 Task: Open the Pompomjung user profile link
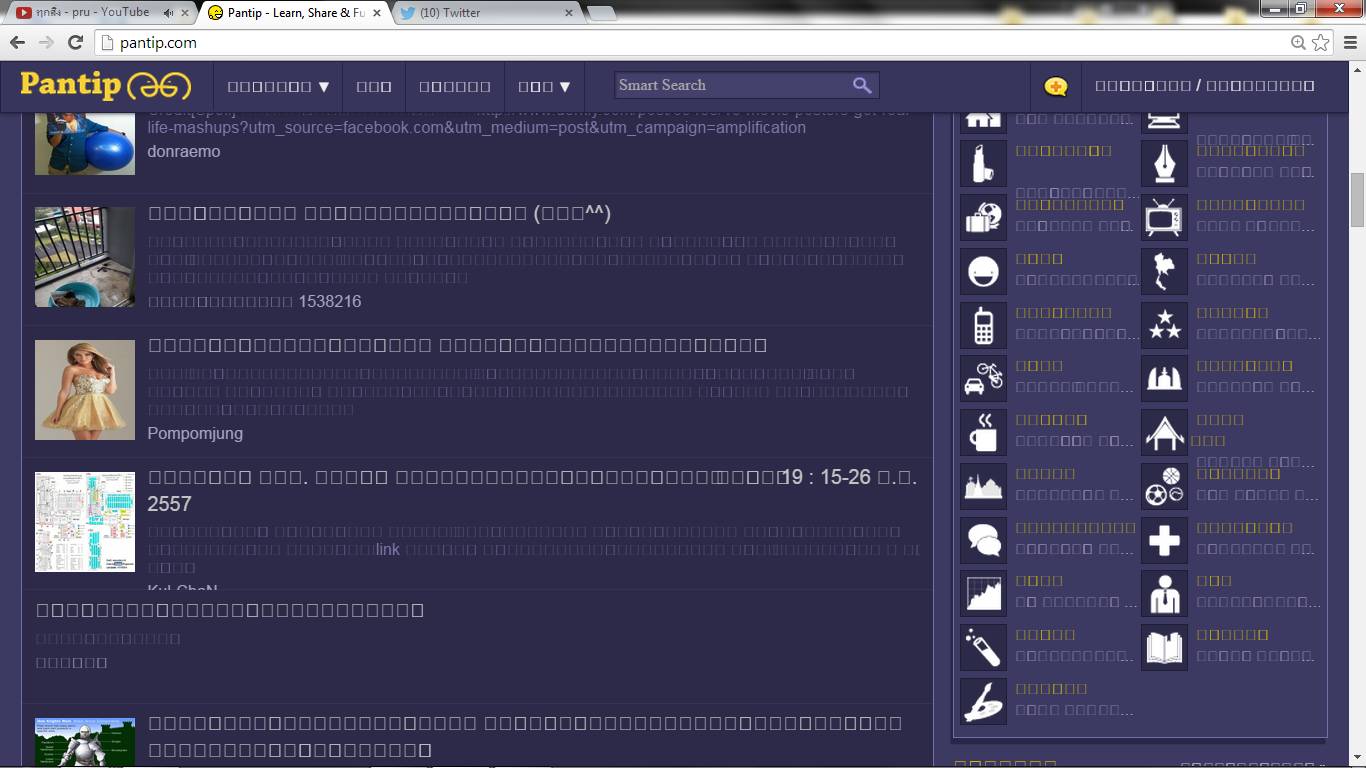click(x=195, y=433)
